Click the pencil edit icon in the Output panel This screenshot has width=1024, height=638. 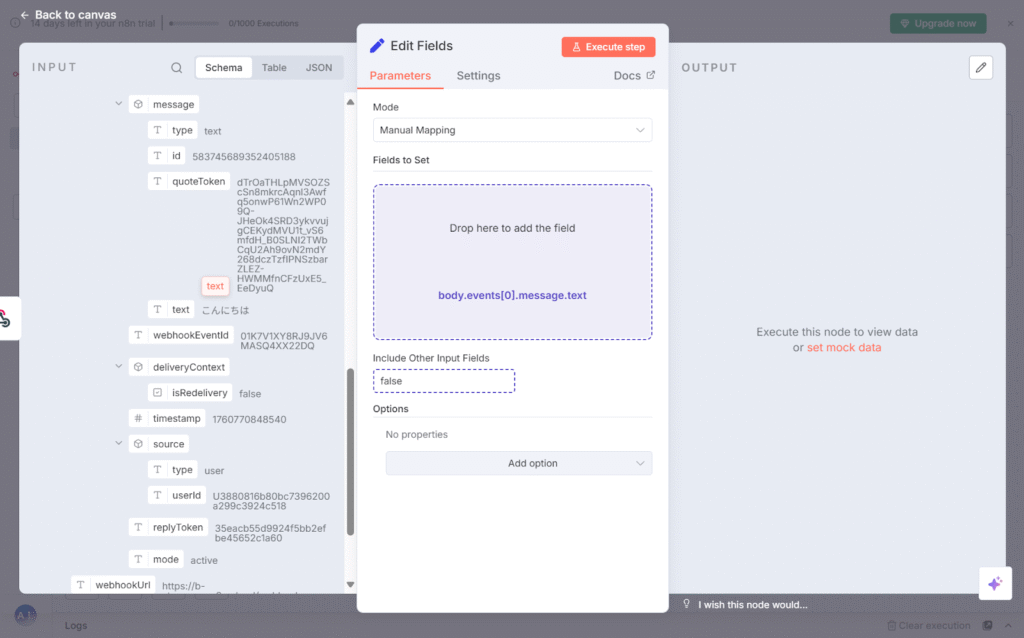tap(981, 67)
